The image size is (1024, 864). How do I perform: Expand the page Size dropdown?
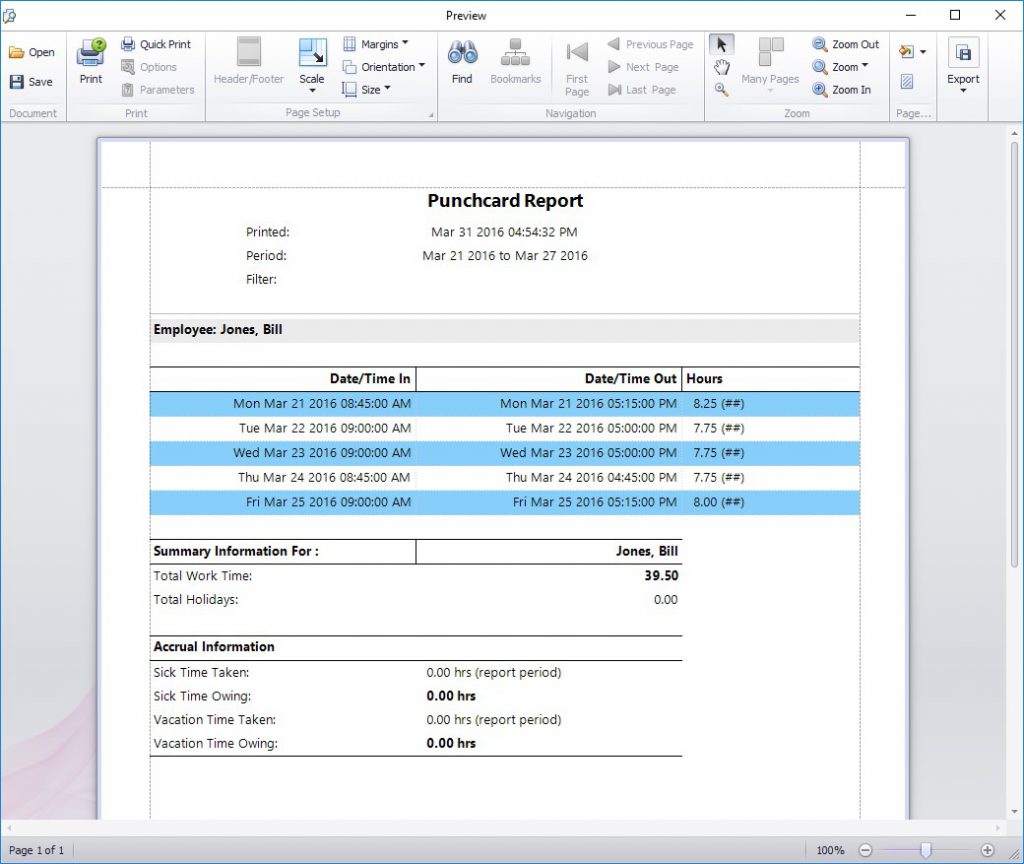point(366,89)
